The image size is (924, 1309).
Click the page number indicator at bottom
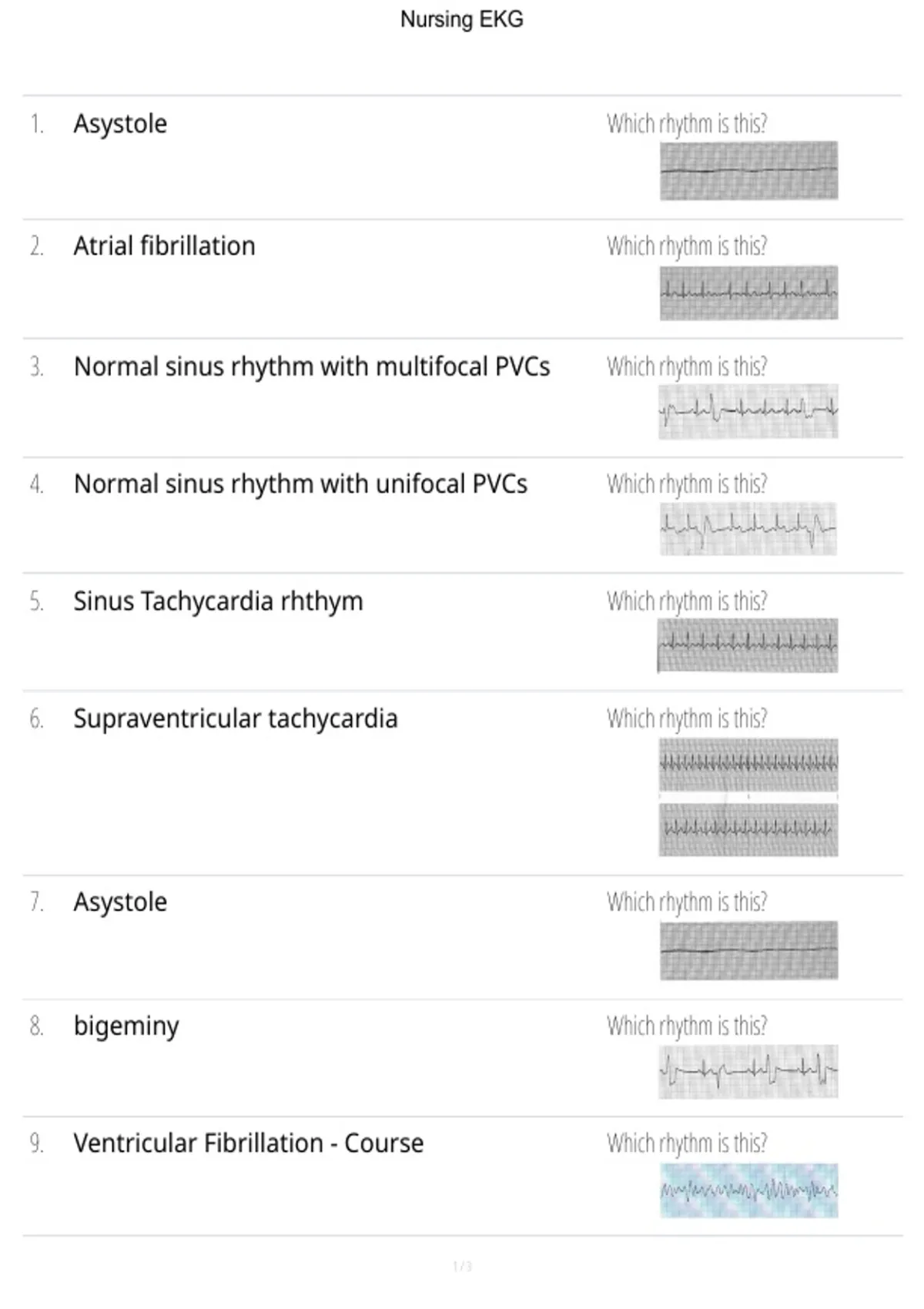tap(462, 1267)
